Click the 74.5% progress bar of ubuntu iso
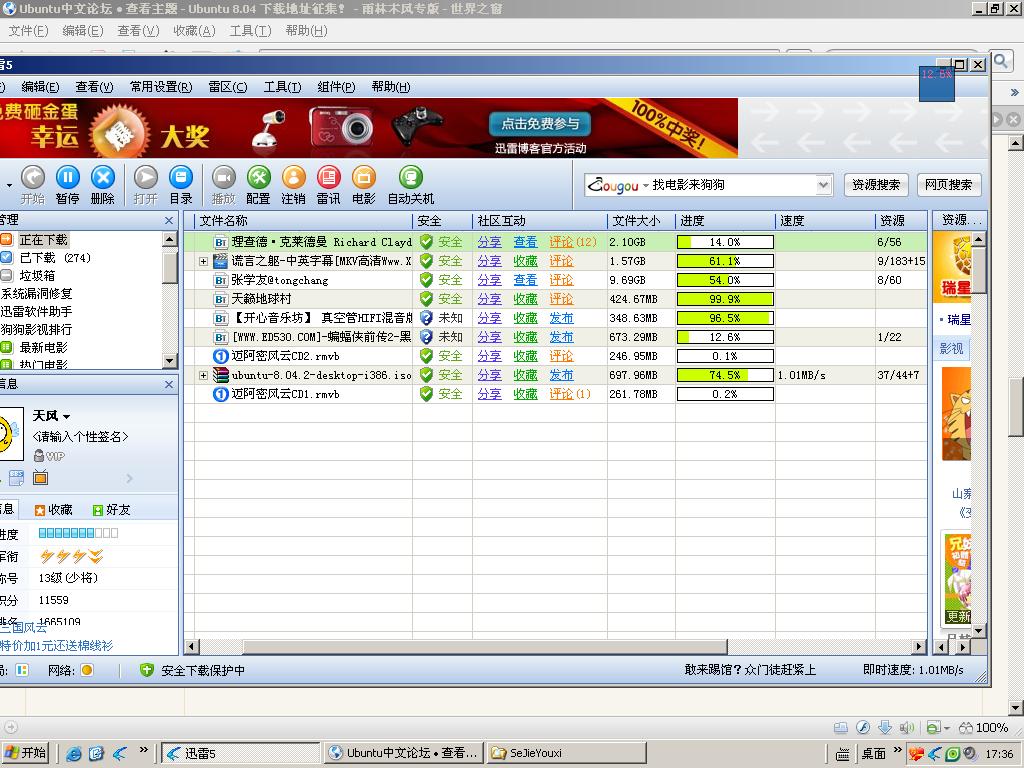1024x768 pixels. [725, 376]
